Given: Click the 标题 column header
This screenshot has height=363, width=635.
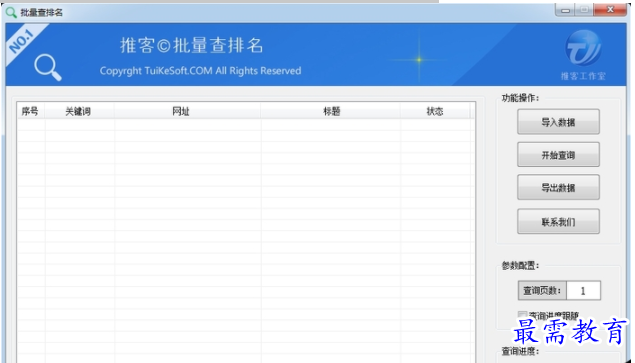Looking at the screenshot, I should 331,111.
